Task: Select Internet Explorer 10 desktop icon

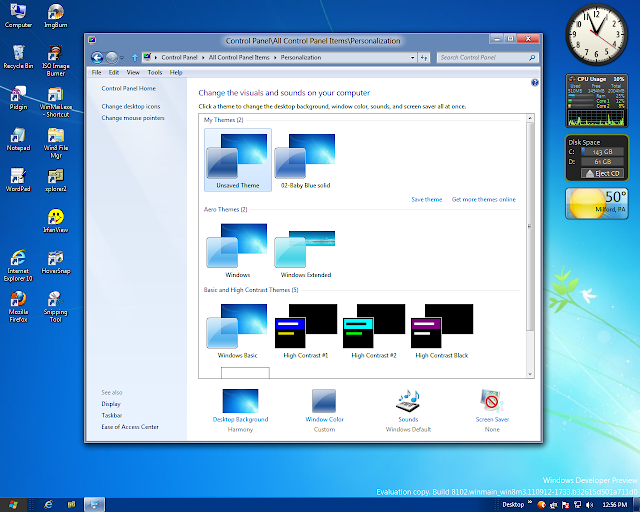Action: click(18, 266)
